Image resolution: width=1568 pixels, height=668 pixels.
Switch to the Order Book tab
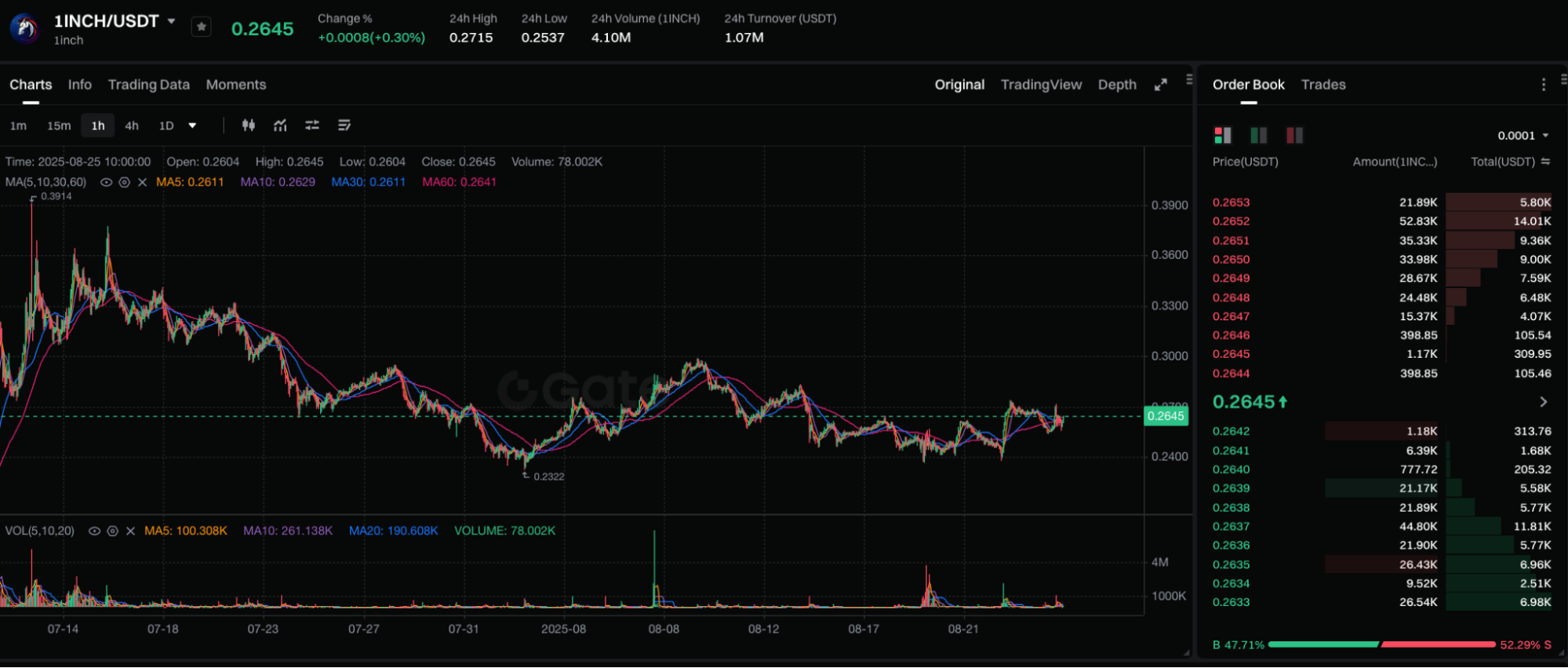click(1248, 85)
